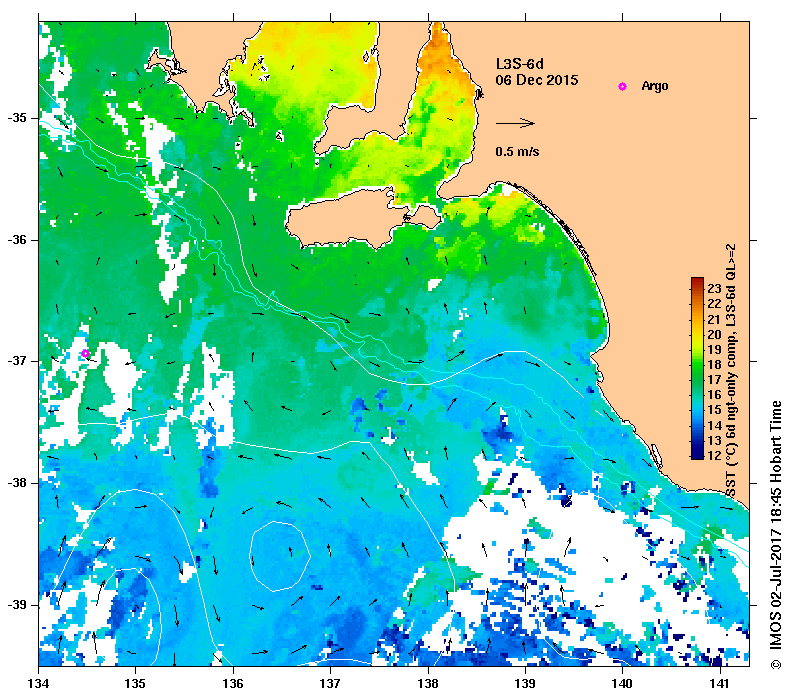Click longitude label 137 on bottom axis
The height and width of the screenshot is (700, 791).
[330, 683]
